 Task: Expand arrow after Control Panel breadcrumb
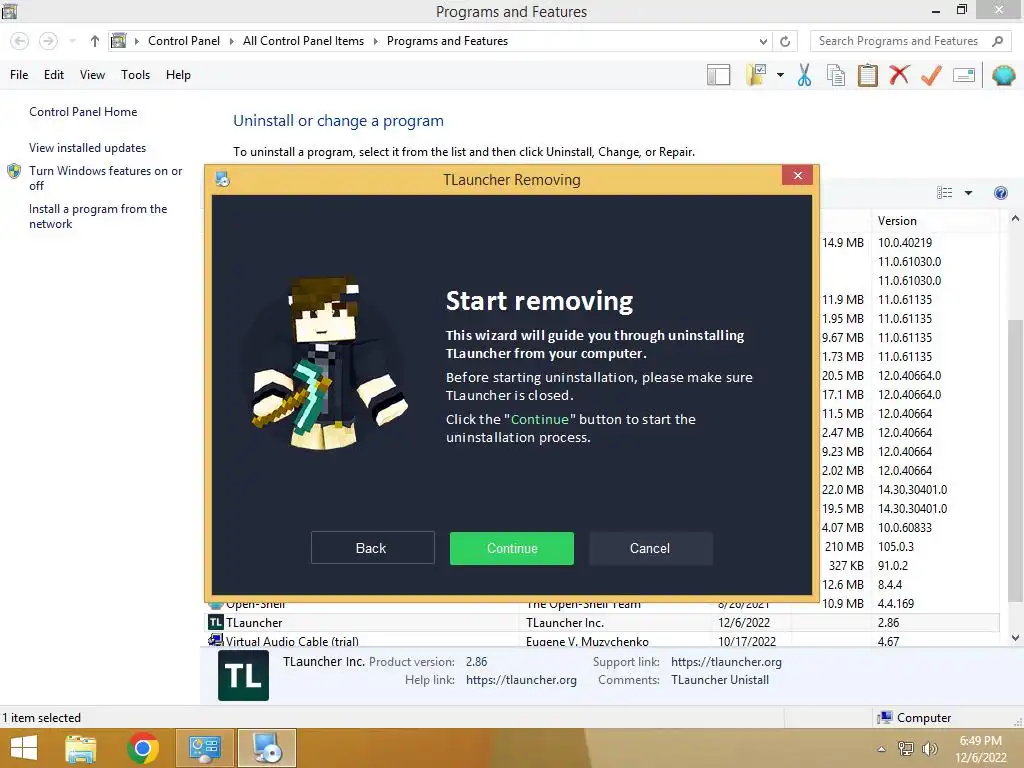coord(231,41)
